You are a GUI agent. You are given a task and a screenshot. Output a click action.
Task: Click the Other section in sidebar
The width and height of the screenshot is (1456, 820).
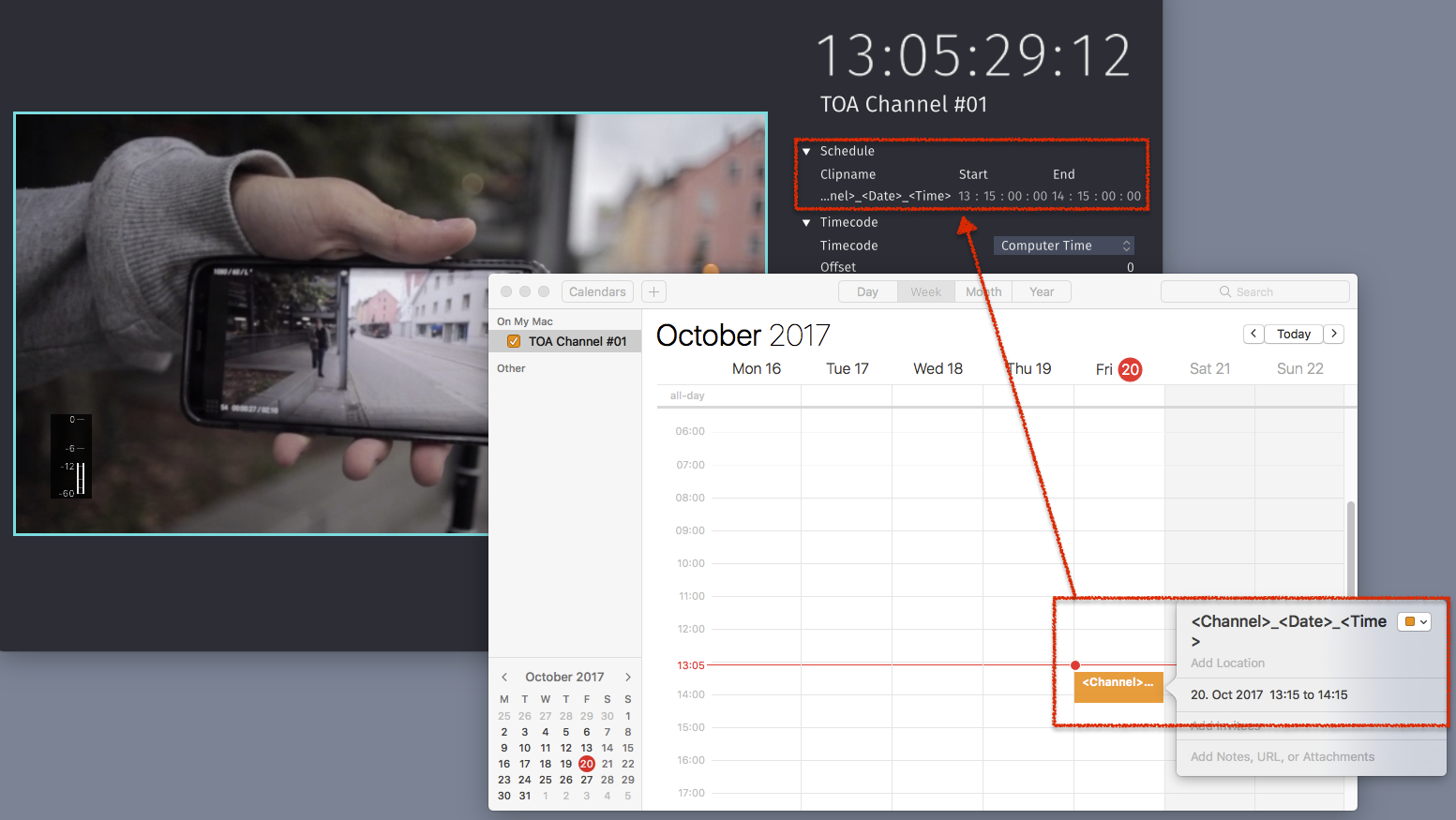pos(511,368)
